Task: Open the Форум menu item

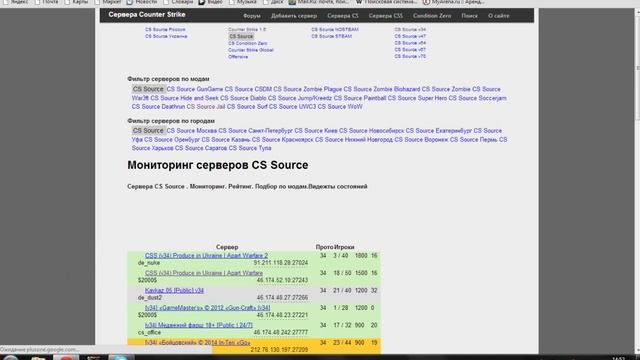Action: (251, 16)
